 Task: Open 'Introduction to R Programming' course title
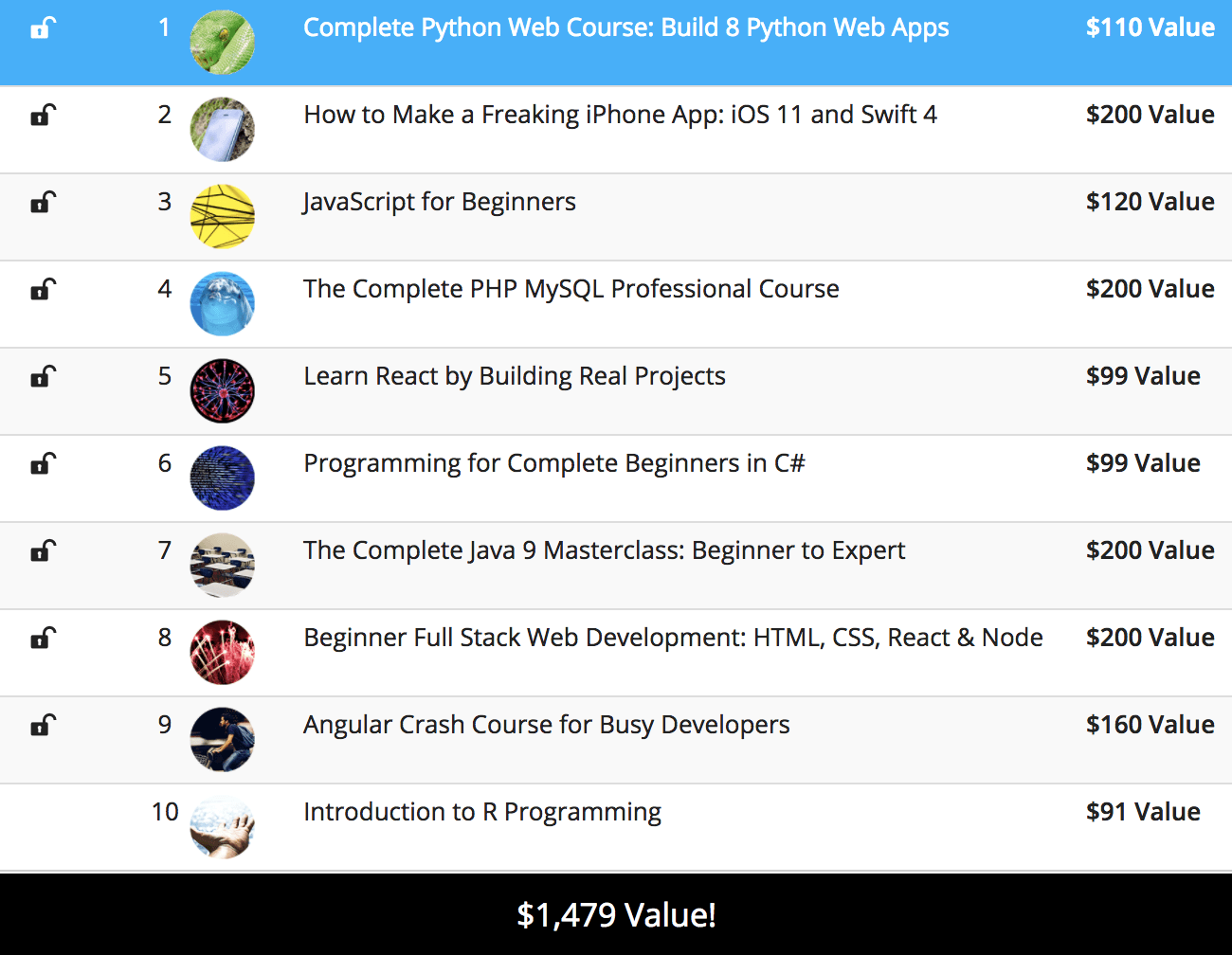pyautogui.click(x=481, y=812)
